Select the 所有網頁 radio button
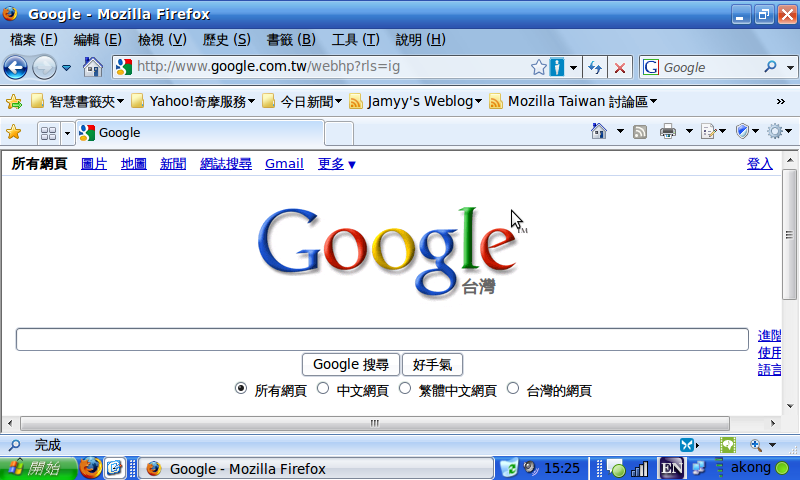This screenshot has width=800, height=480. 241,389
